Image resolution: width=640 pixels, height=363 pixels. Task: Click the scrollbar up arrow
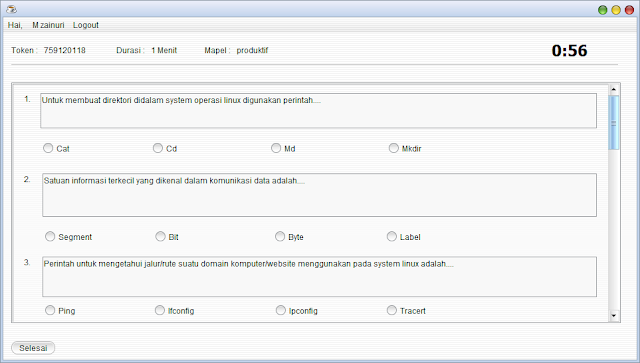click(613, 89)
